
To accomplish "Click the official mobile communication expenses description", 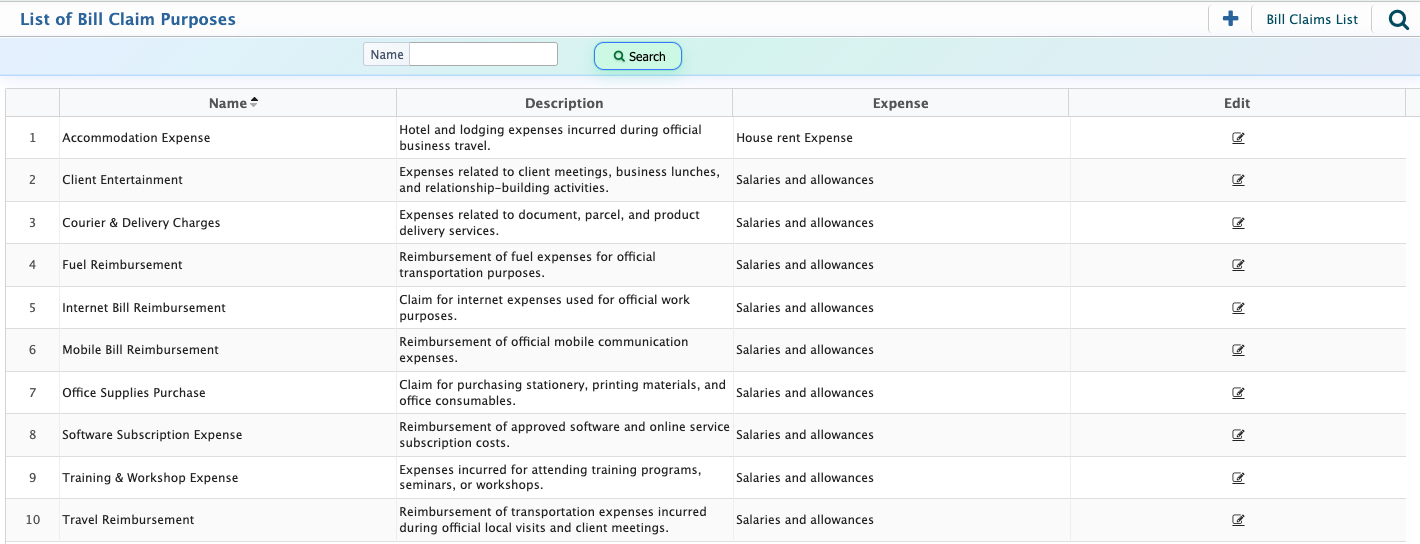I will (564, 350).
